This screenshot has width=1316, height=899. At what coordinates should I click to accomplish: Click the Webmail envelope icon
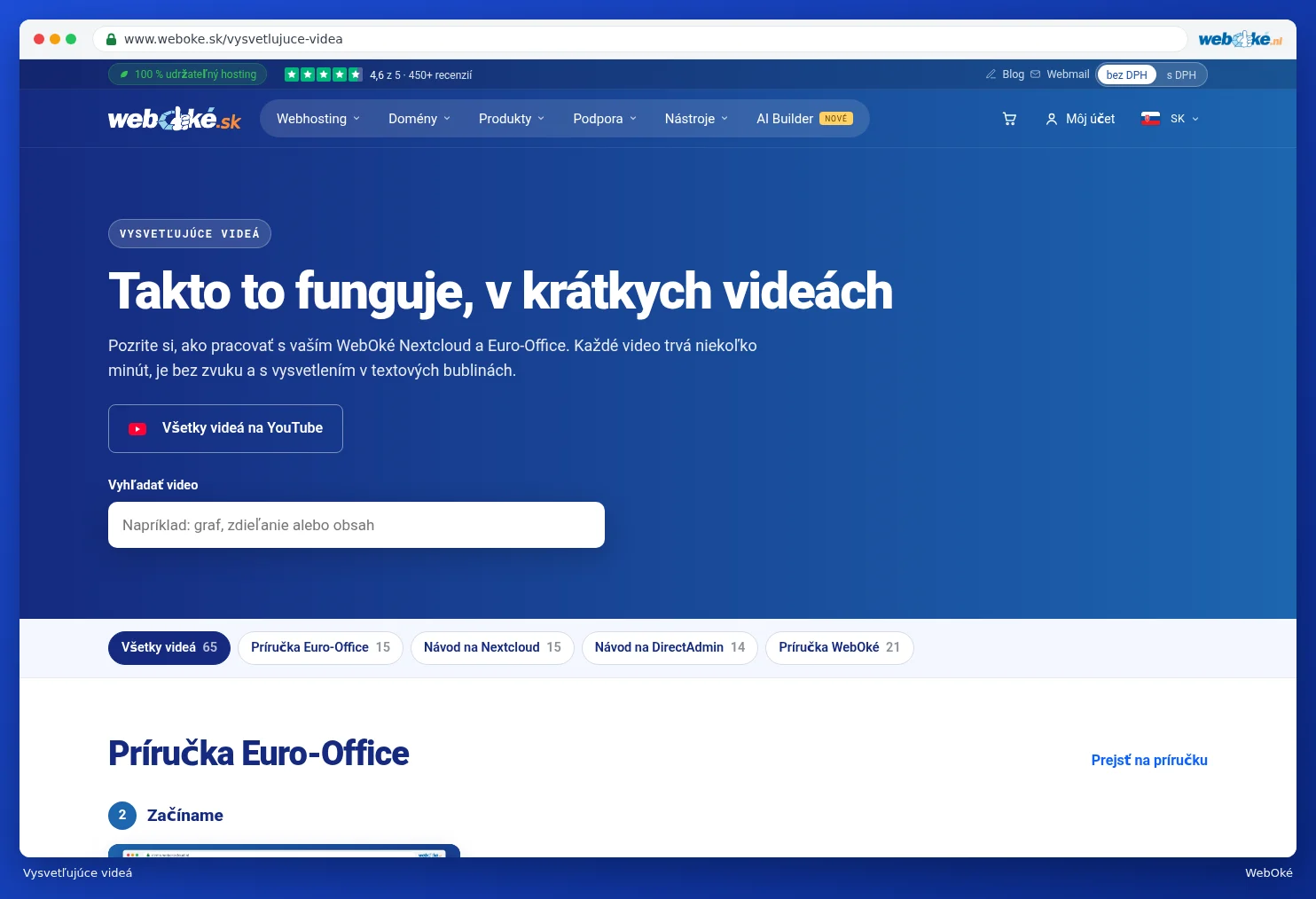pyautogui.click(x=1035, y=74)
